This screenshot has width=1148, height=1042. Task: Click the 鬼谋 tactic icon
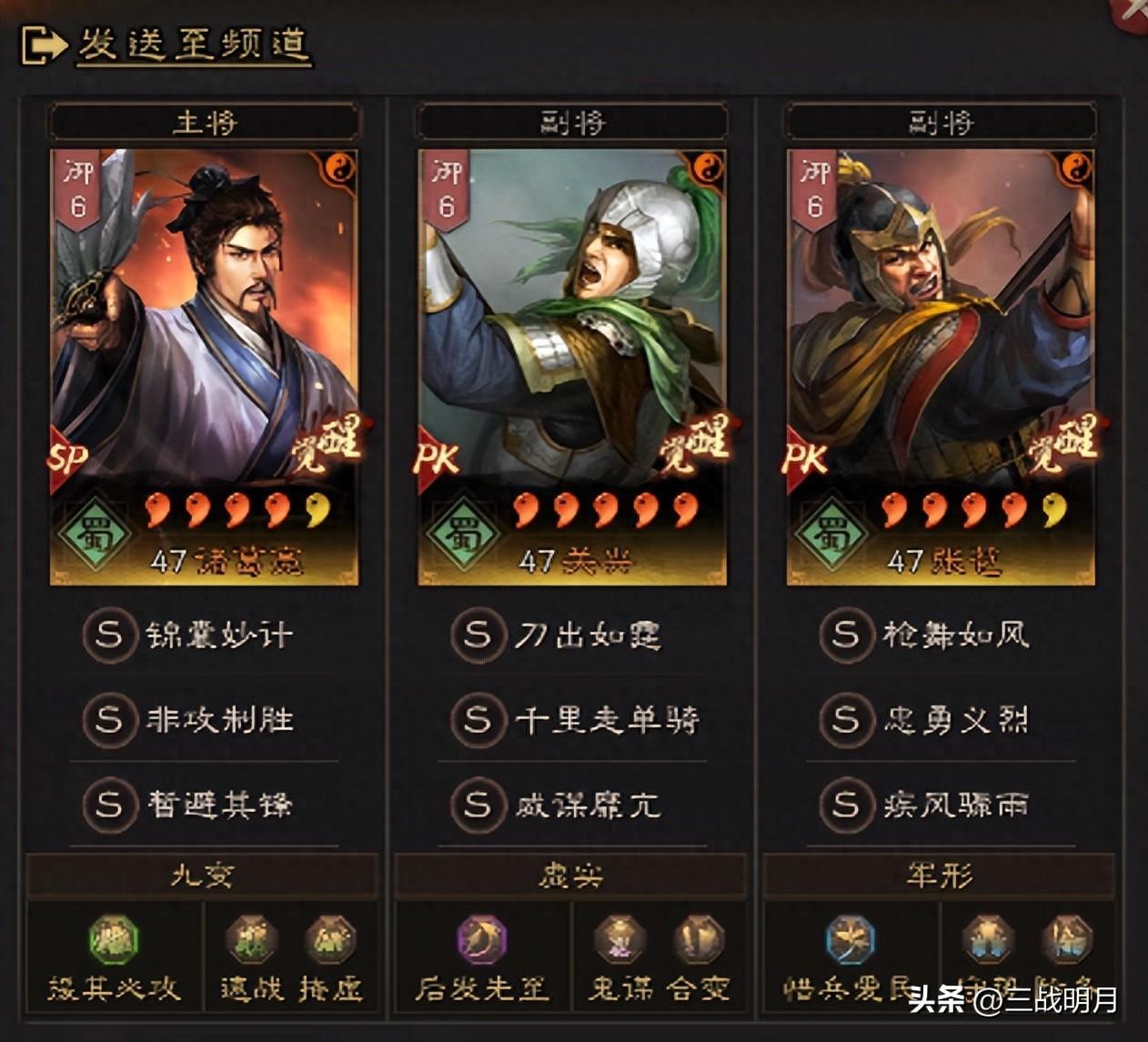[619, 940]
